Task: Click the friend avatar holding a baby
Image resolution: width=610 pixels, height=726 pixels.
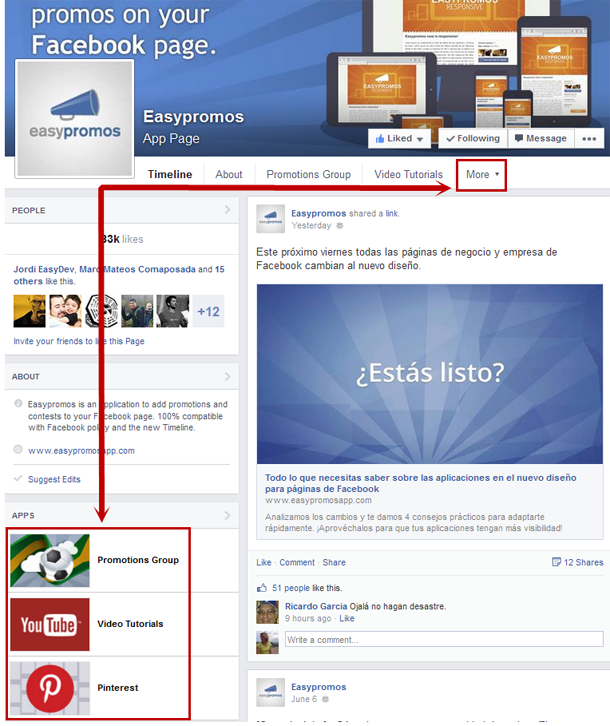Action: 65,312
